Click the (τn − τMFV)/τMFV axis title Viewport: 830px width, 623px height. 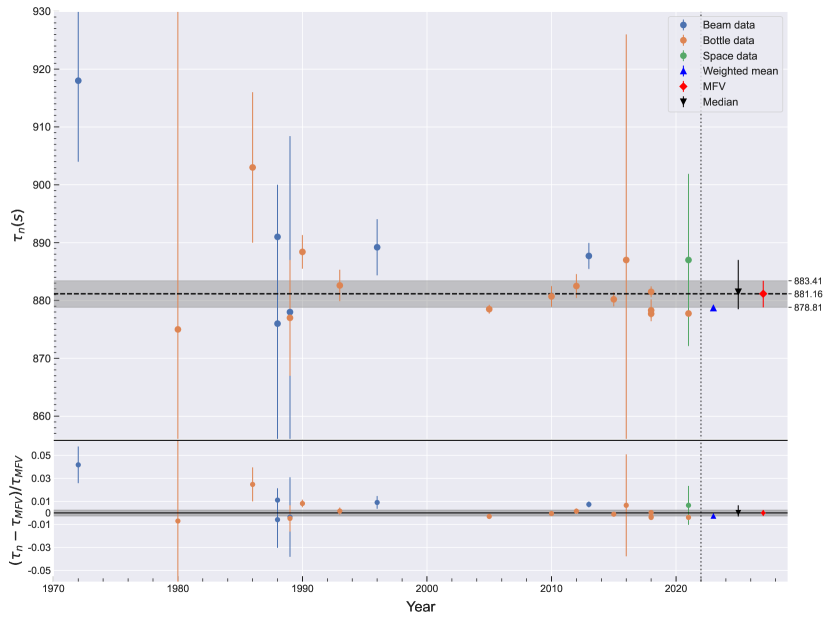point(16,511)
